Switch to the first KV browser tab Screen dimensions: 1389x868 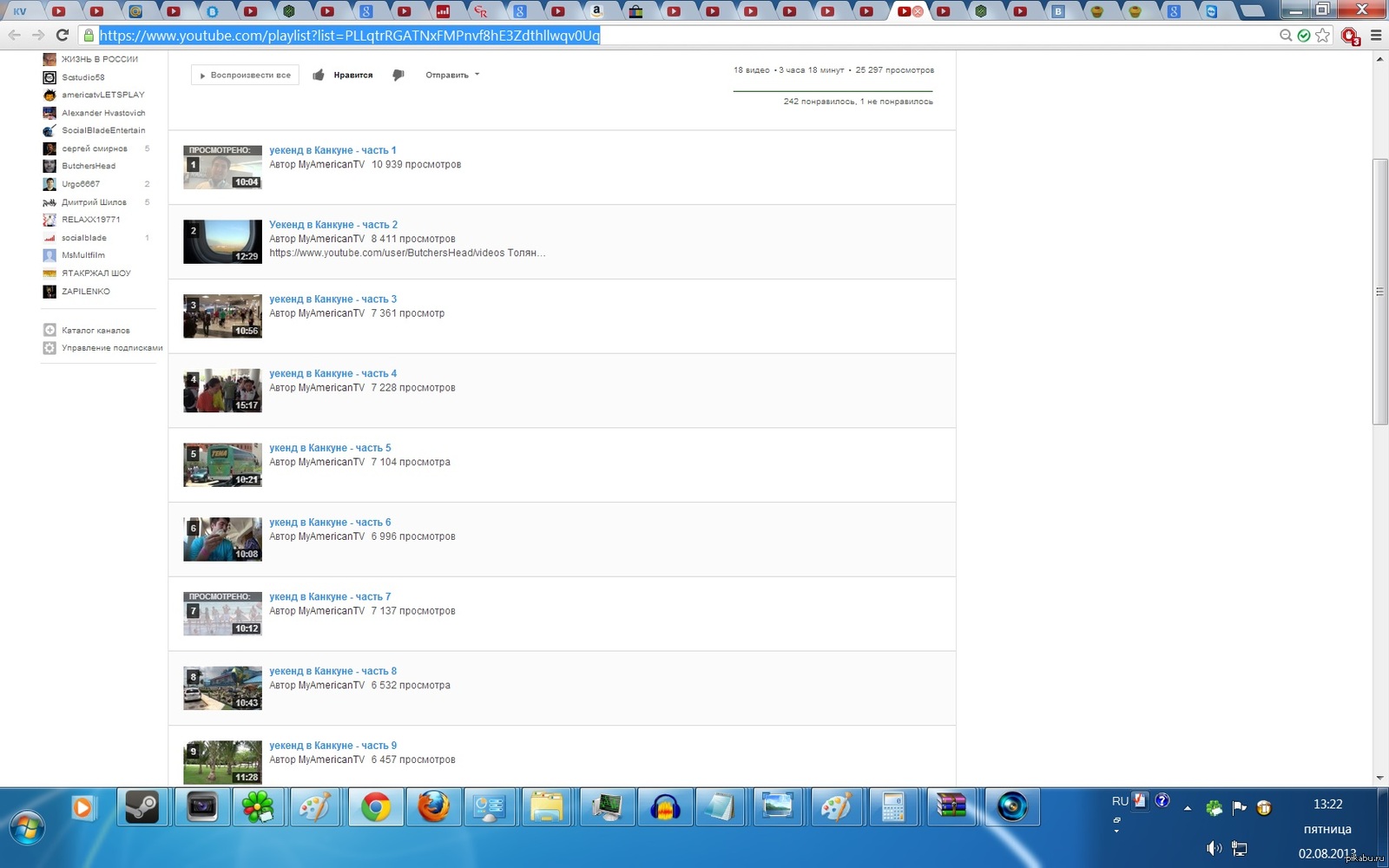(20, 11)
